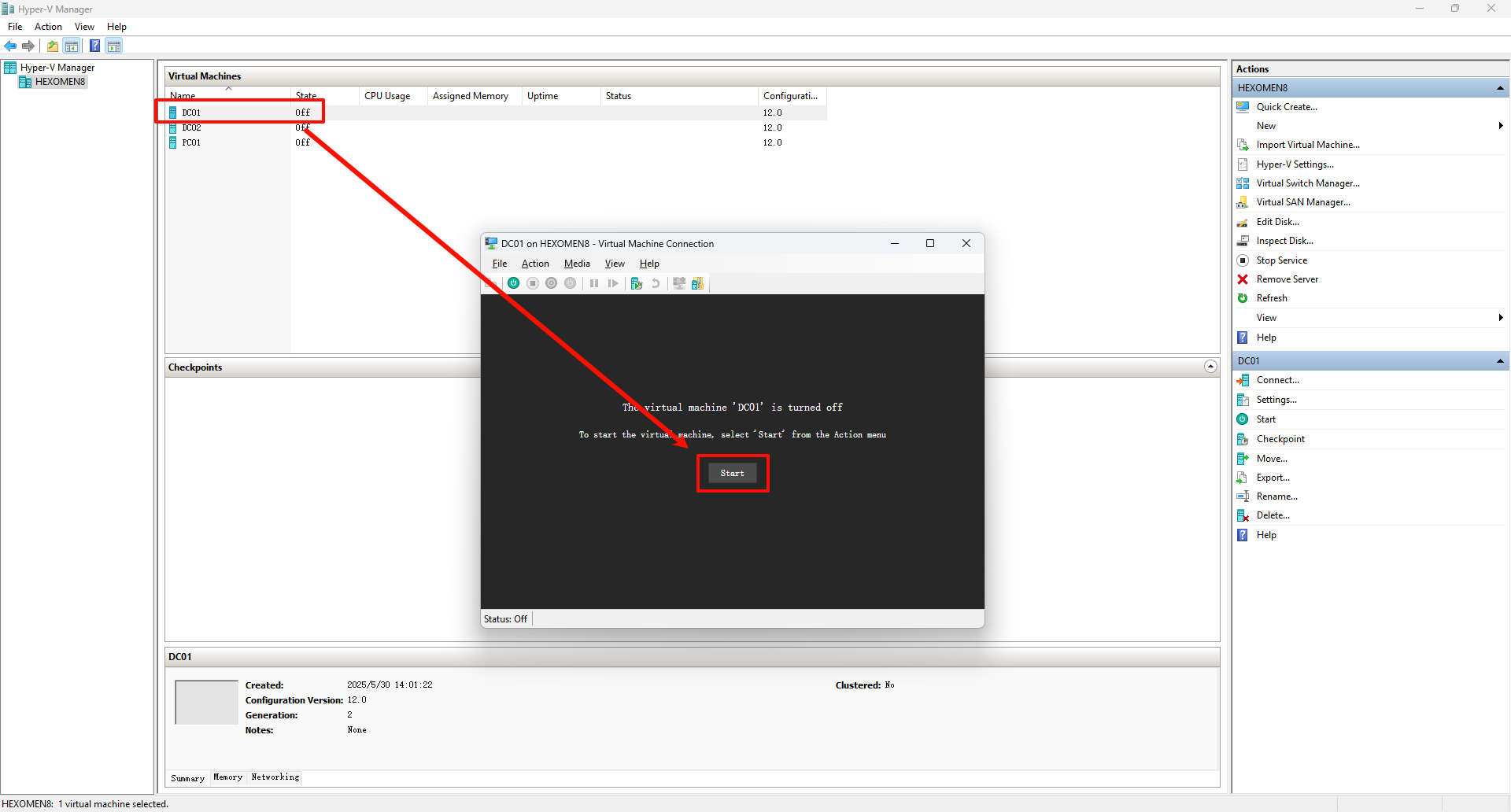
Task: Click the Delete icon under DC01 actions
Action: click(1243, 515)
